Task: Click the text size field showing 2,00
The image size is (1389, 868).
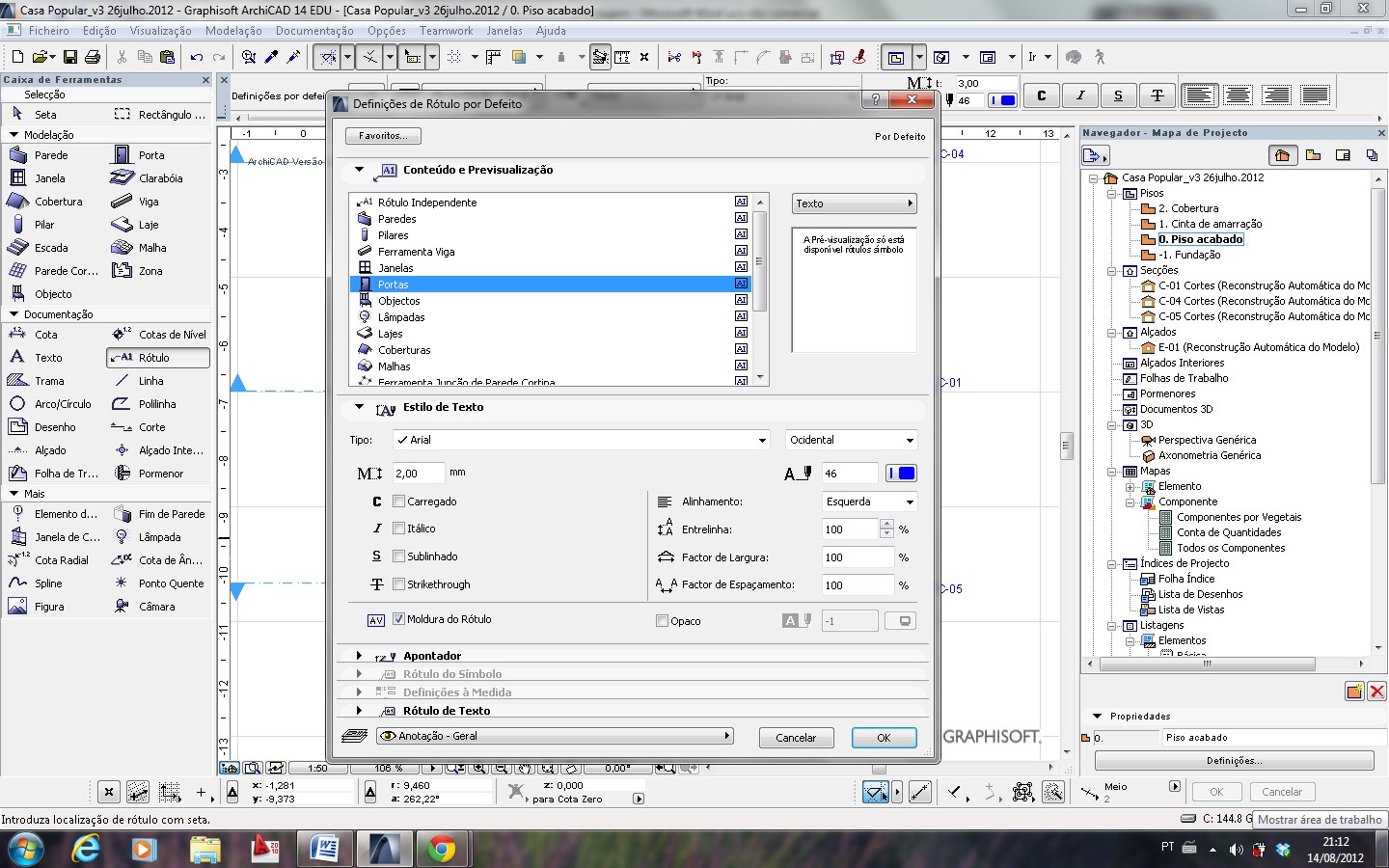Action: [419, 474]
